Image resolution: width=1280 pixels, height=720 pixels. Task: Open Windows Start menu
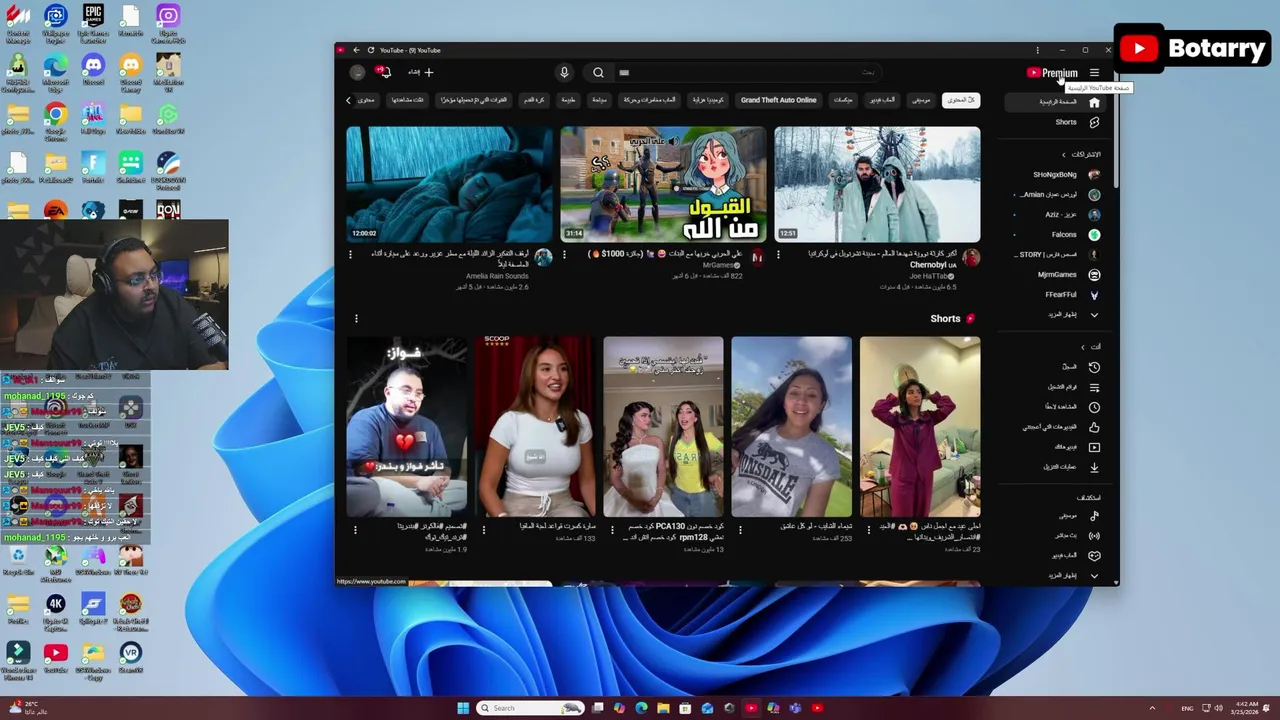(463, 708)
